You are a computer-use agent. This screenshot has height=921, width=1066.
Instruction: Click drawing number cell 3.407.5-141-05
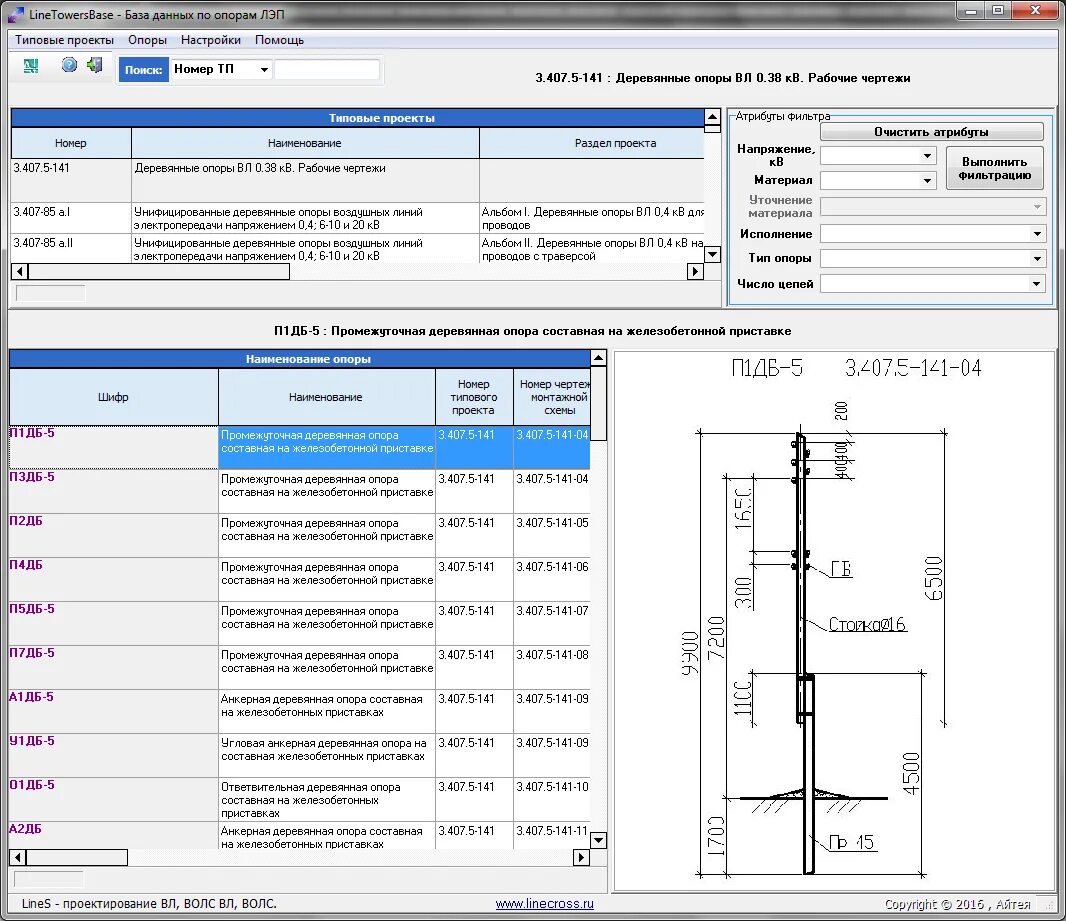[551, 536]
